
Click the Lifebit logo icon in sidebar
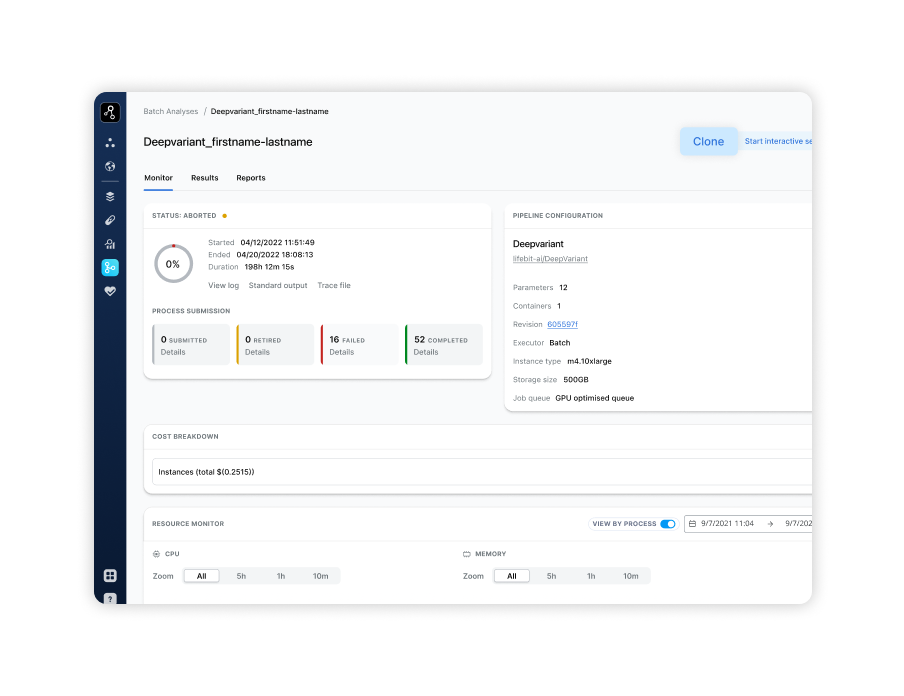tap(110, 113)
